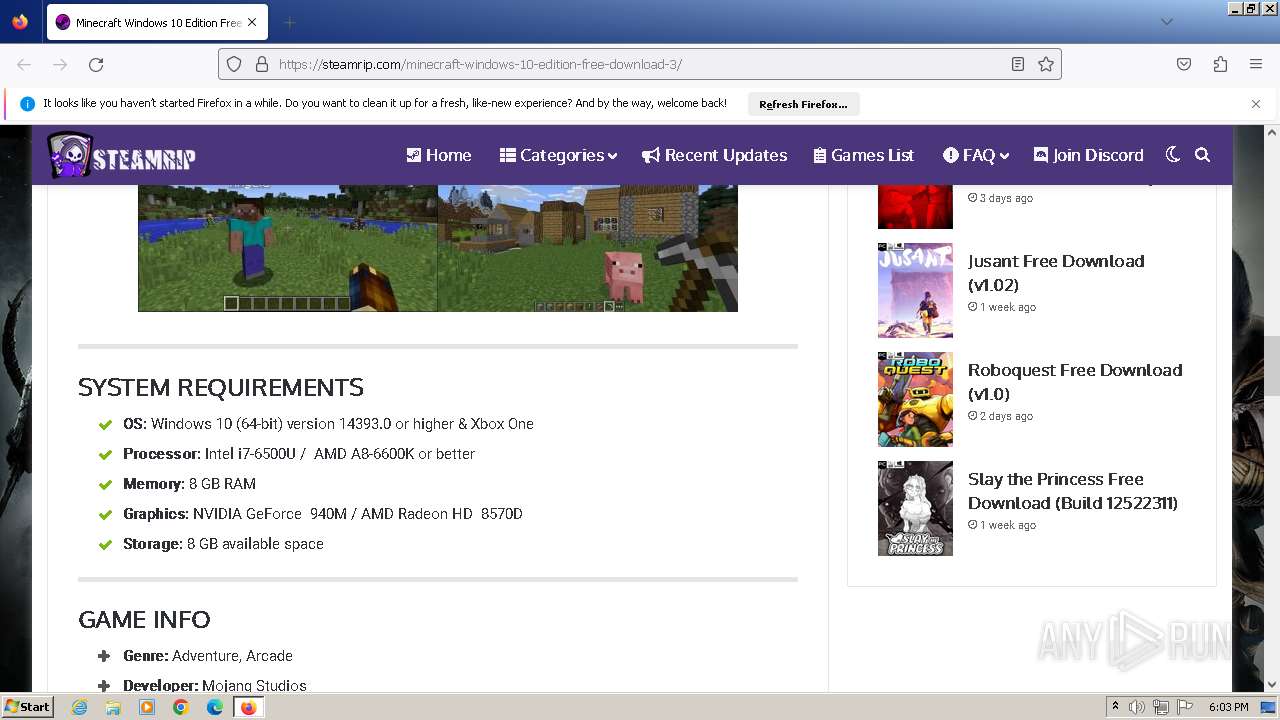The width and height of the screenshot is (1280, 720).
Task: Open Windows Media Player from the taskbar
Action: (x=147, y=707)
